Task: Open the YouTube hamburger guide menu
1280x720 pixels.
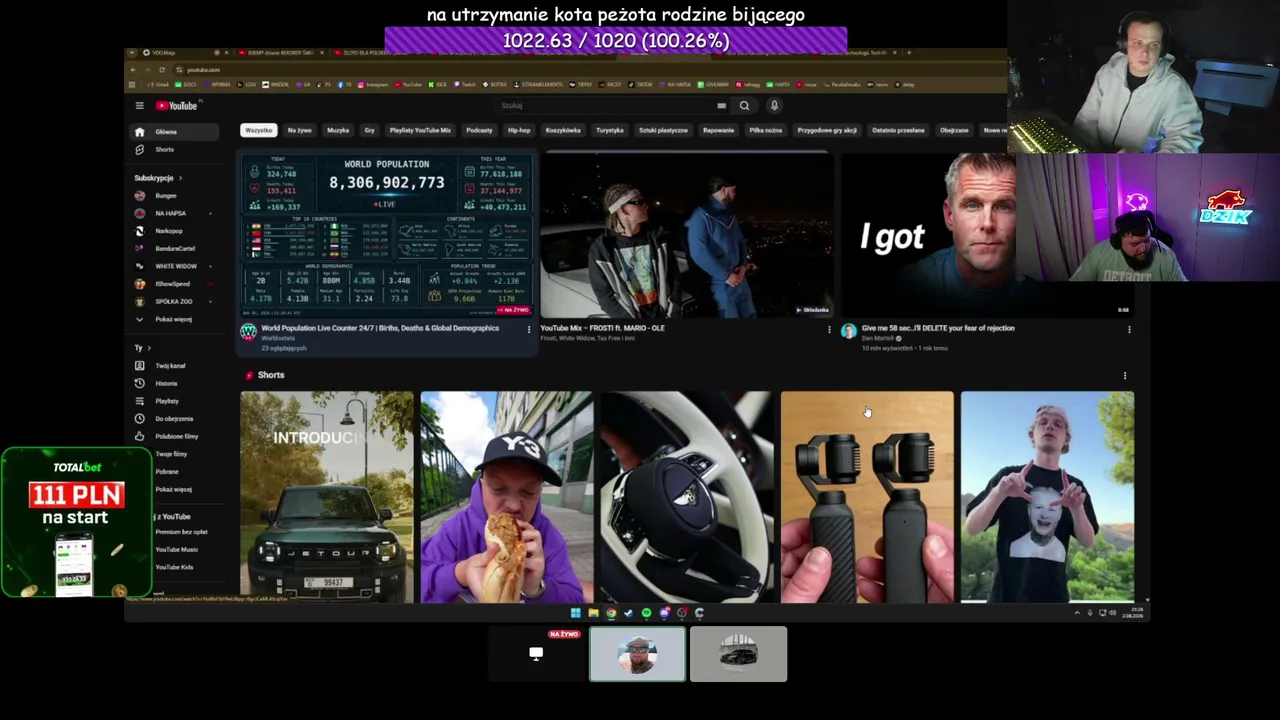Action: 140,105
